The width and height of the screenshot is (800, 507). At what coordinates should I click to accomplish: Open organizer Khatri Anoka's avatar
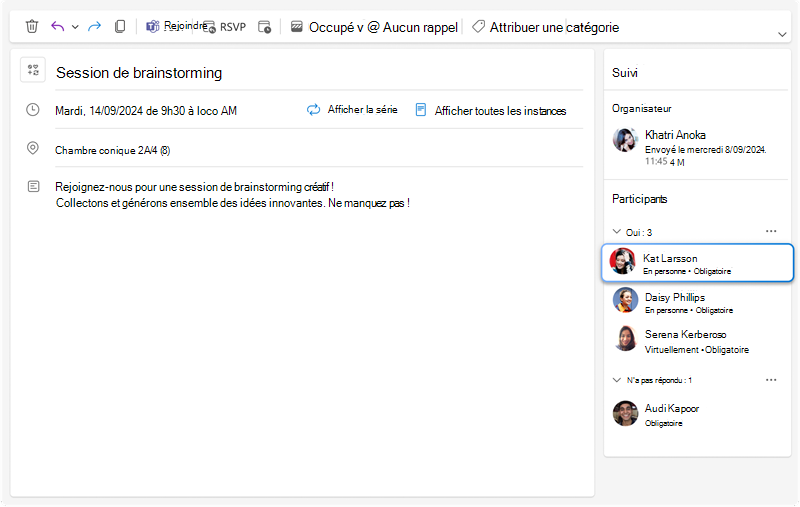point(625,140)
